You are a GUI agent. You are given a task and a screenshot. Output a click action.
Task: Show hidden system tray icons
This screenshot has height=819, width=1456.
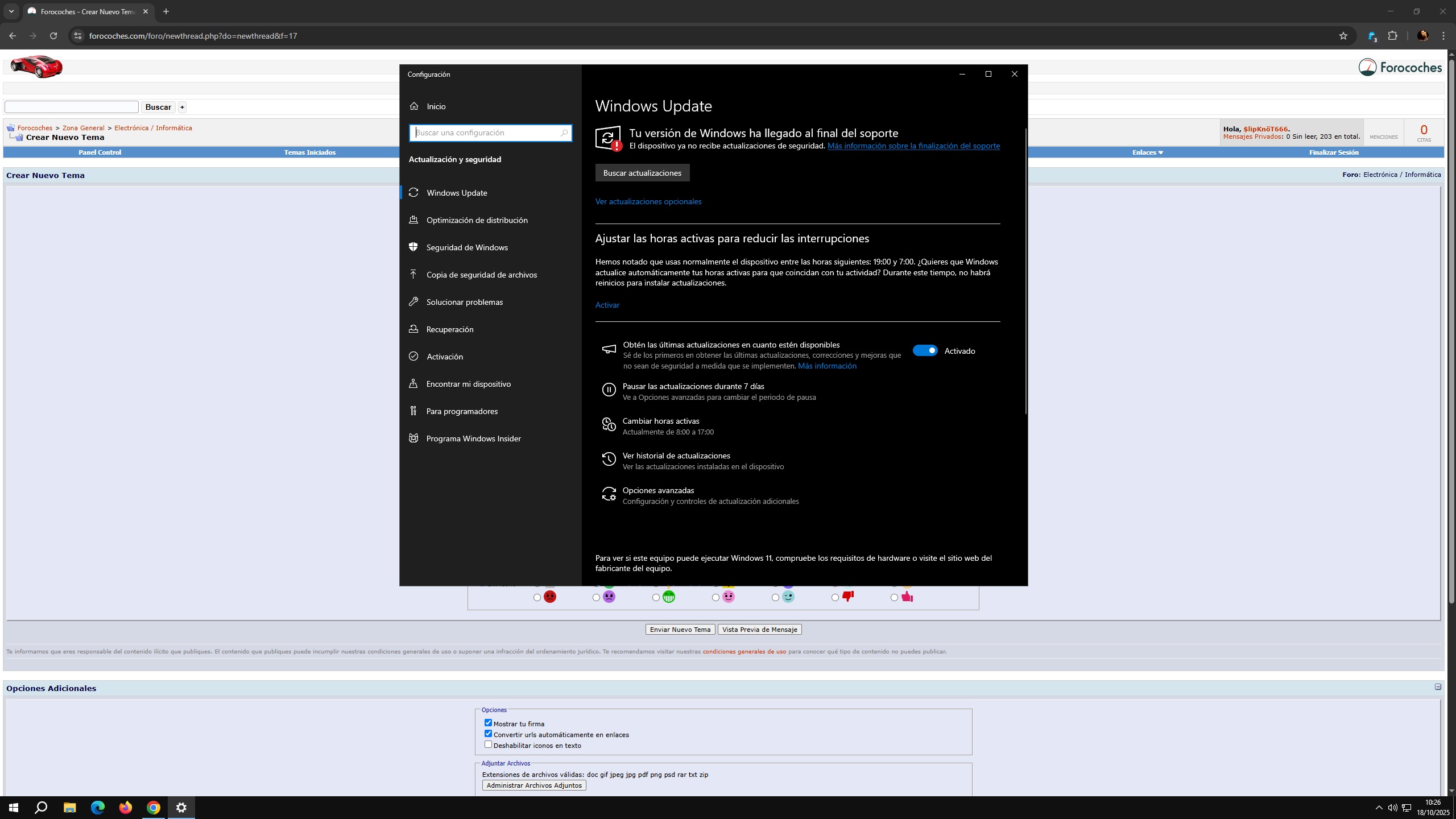pos(1379,808)
